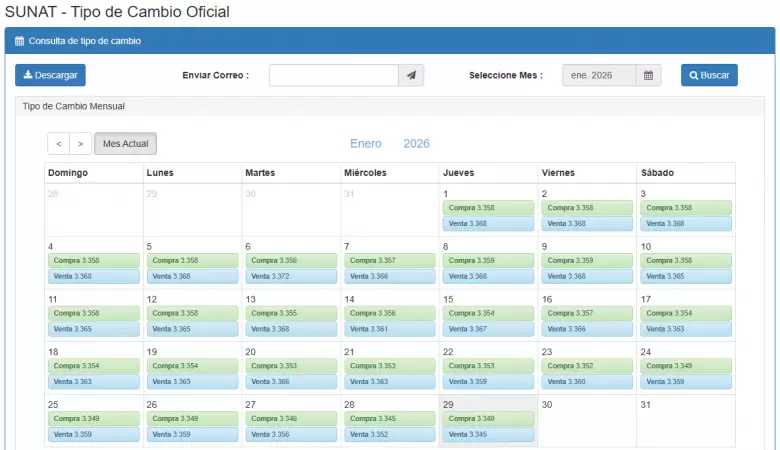Screen dimensions: 780x450
Task: Click Compra 3.349 on January 25
Action: pos(93,419)
